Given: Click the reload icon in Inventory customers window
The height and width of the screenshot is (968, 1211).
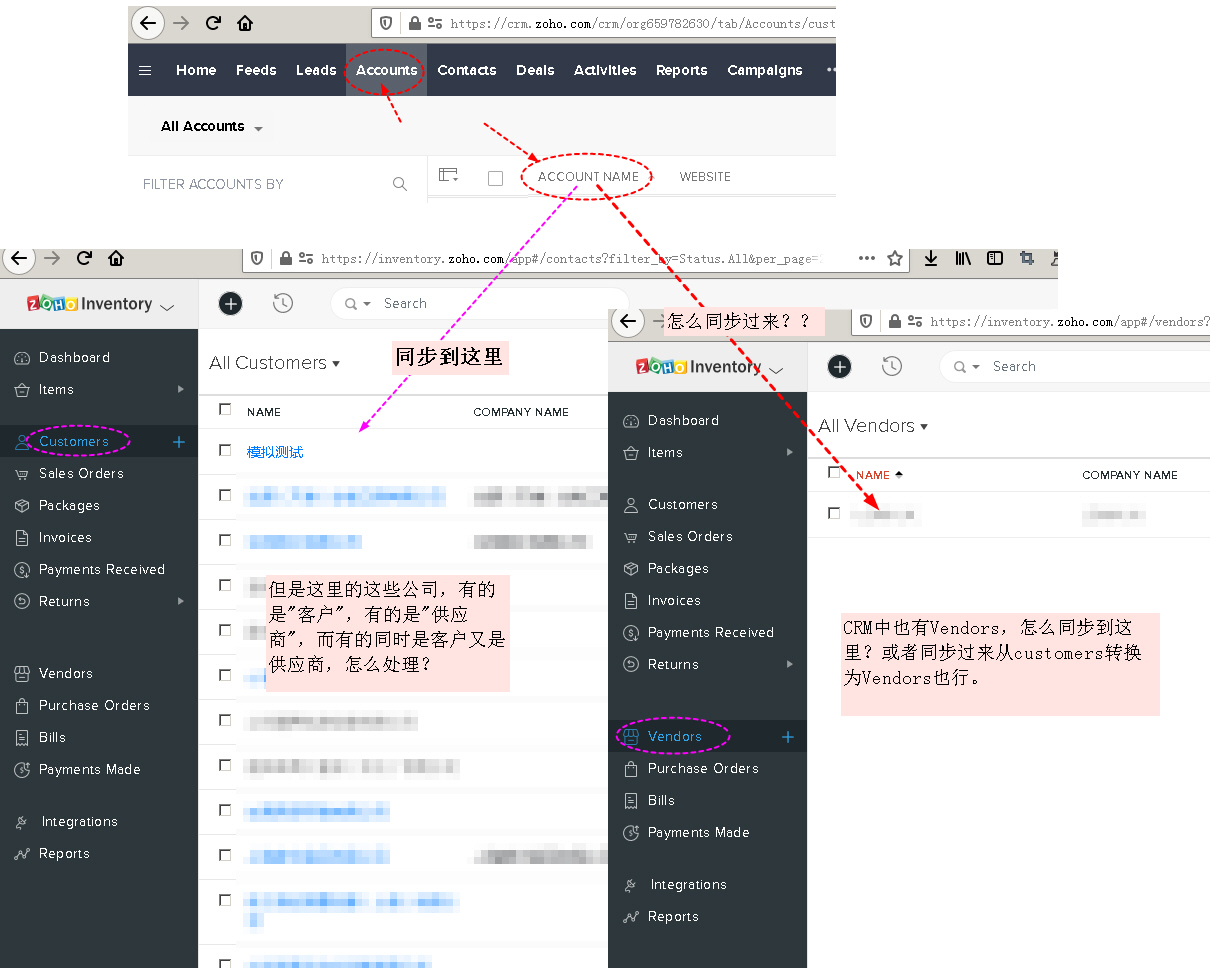Looking at the screenshot, I should pyautogui.click(x=84, y=258).
